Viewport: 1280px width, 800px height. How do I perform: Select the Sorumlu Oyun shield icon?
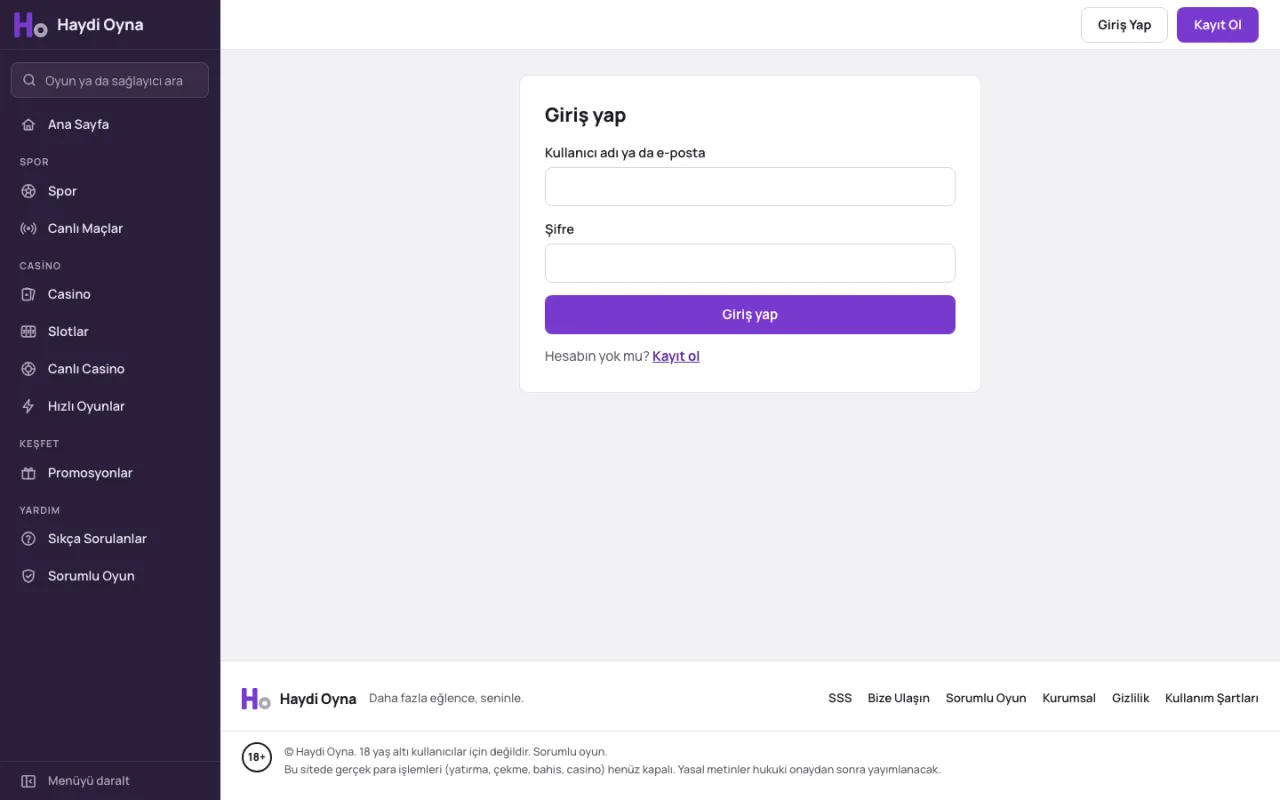coord(28,576)
